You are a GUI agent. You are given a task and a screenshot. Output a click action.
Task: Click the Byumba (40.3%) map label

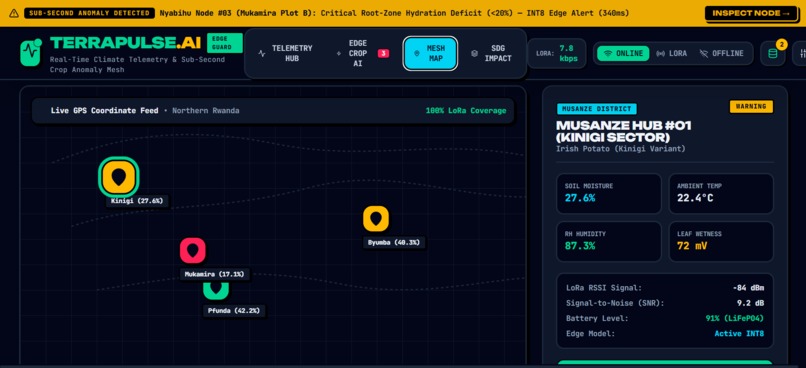click(x=394, y=242)
